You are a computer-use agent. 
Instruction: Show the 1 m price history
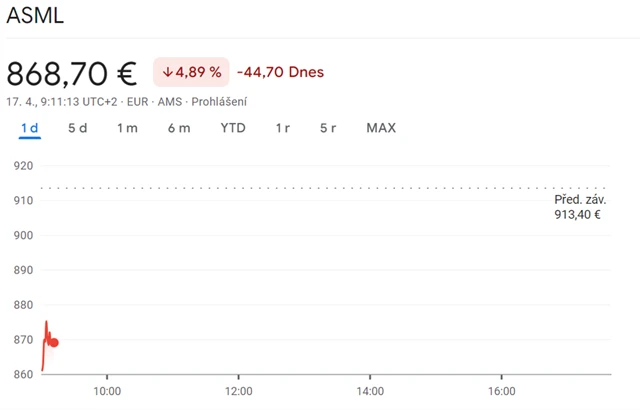(x=127, y=128)
